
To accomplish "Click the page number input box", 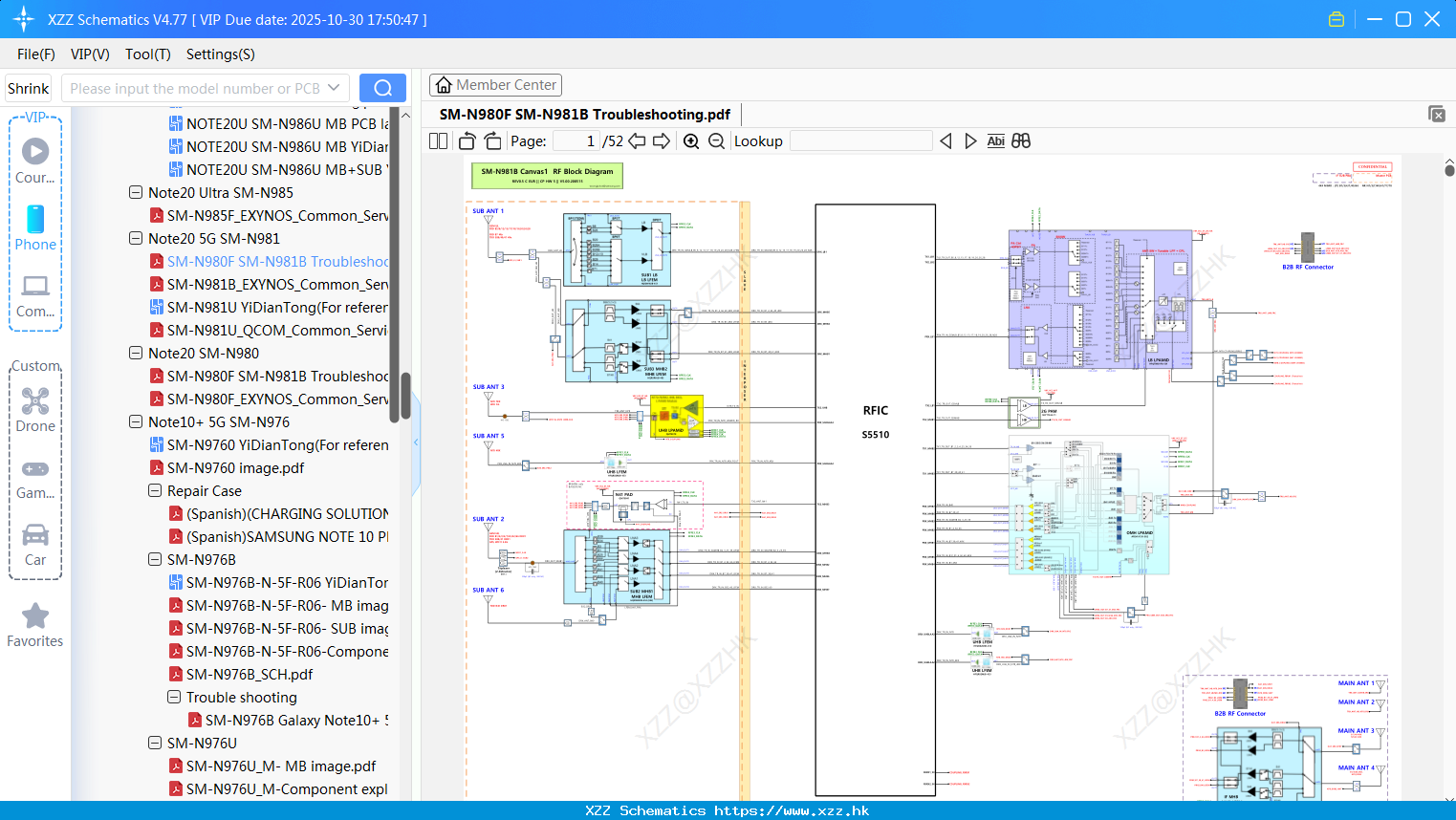I will (x=576, y=141).
